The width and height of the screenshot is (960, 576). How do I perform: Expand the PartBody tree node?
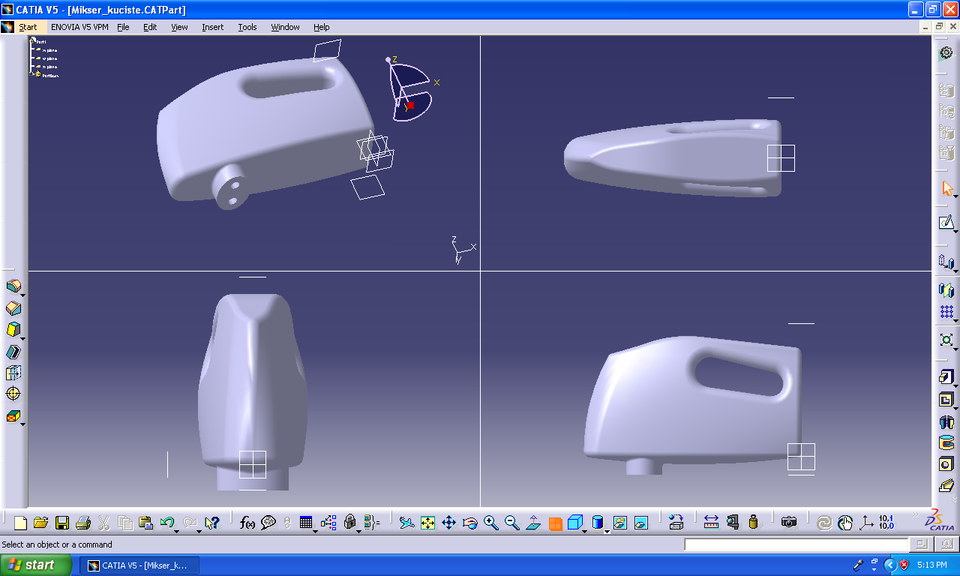click(x=31, y=74)
